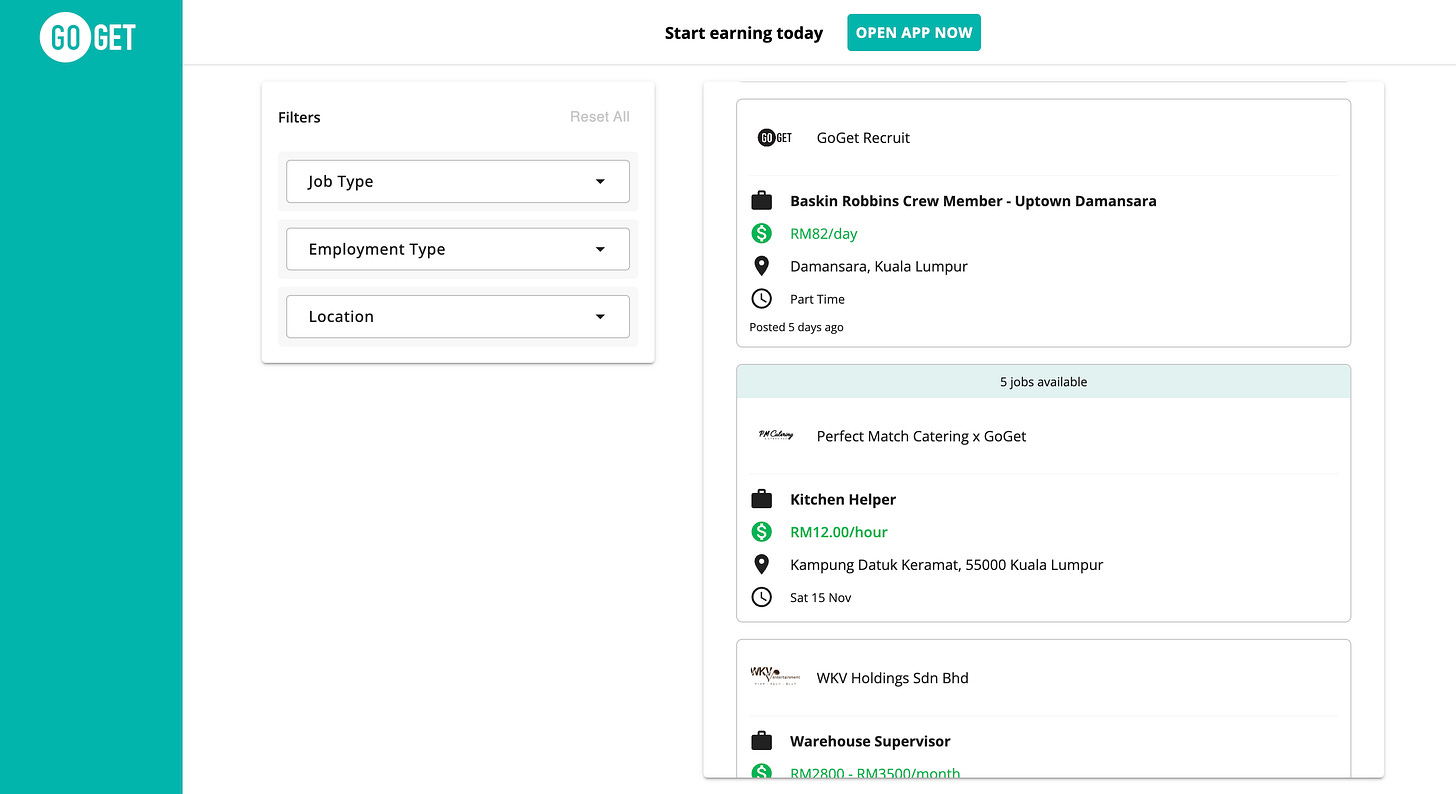The width and height of the screenshot is (1456, 794).
Task: Click the Perfect Match Catering logo
Action: point(775,436)
